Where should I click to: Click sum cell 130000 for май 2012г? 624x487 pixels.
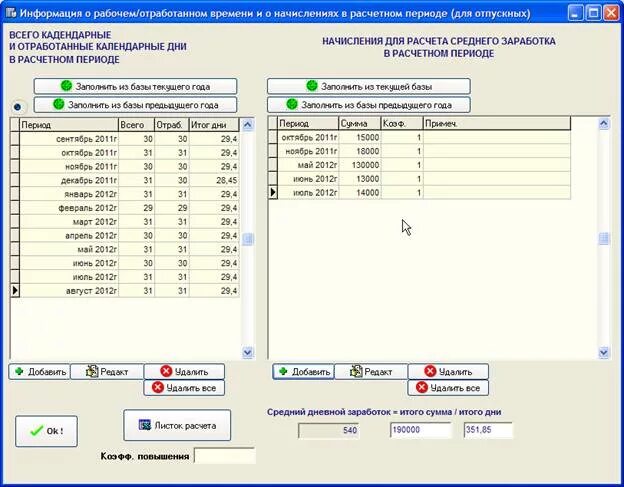pyautogui.click(x=360, y=165)
